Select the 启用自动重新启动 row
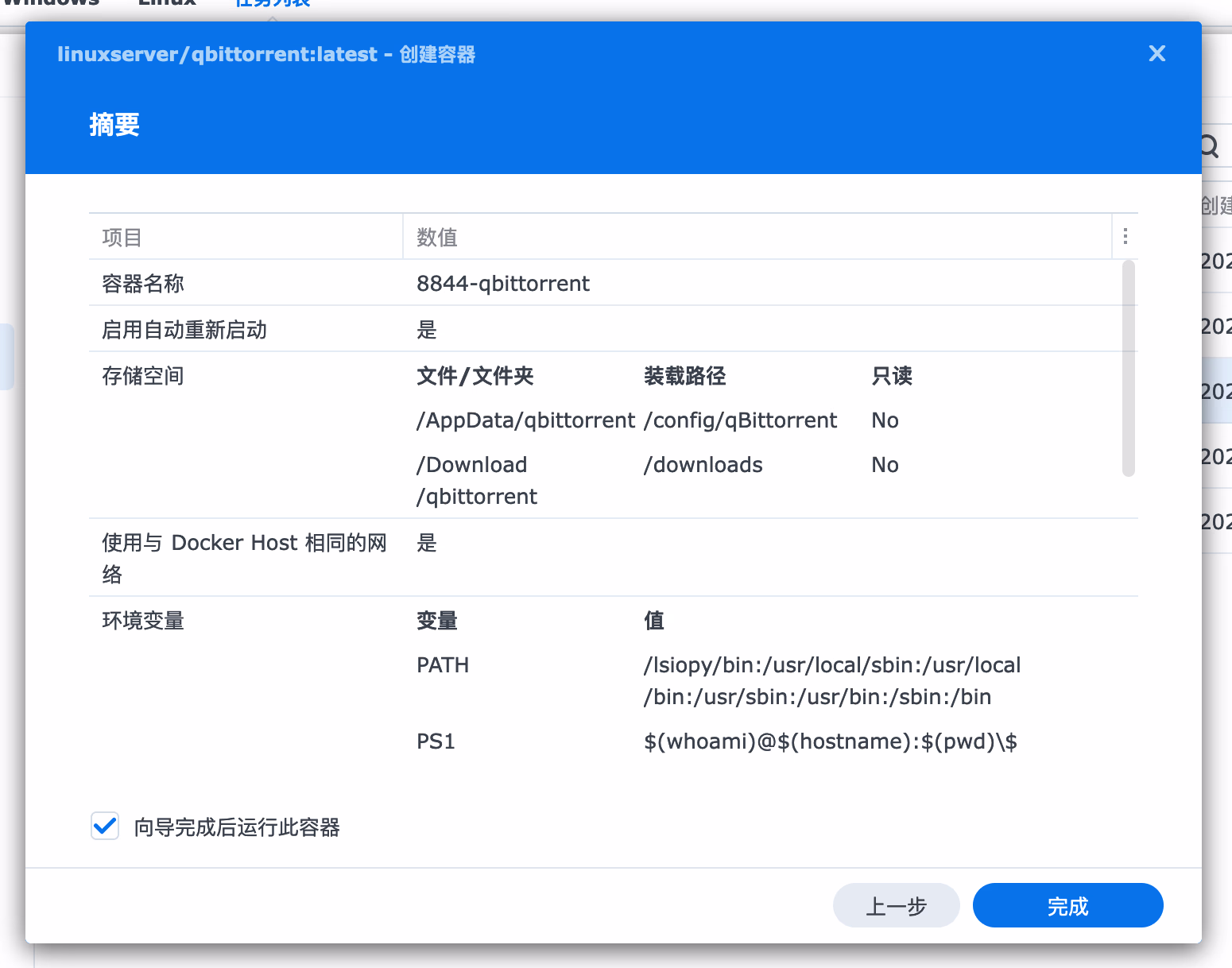1232x968 pixels. pos(184,330)
